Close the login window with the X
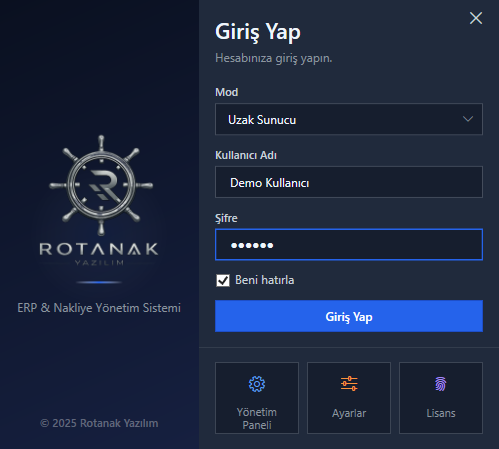 pyautogui.click(x=476, y=18)
